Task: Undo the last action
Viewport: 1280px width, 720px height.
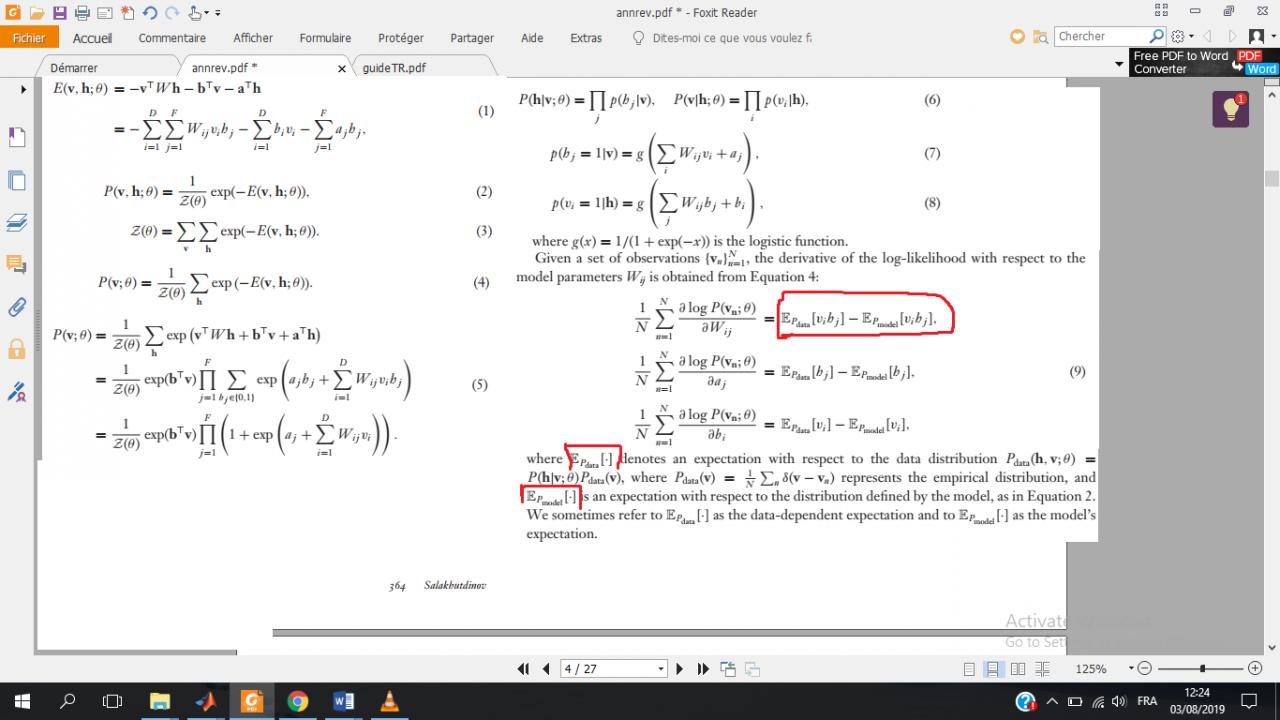Action: tap(150, 13)
